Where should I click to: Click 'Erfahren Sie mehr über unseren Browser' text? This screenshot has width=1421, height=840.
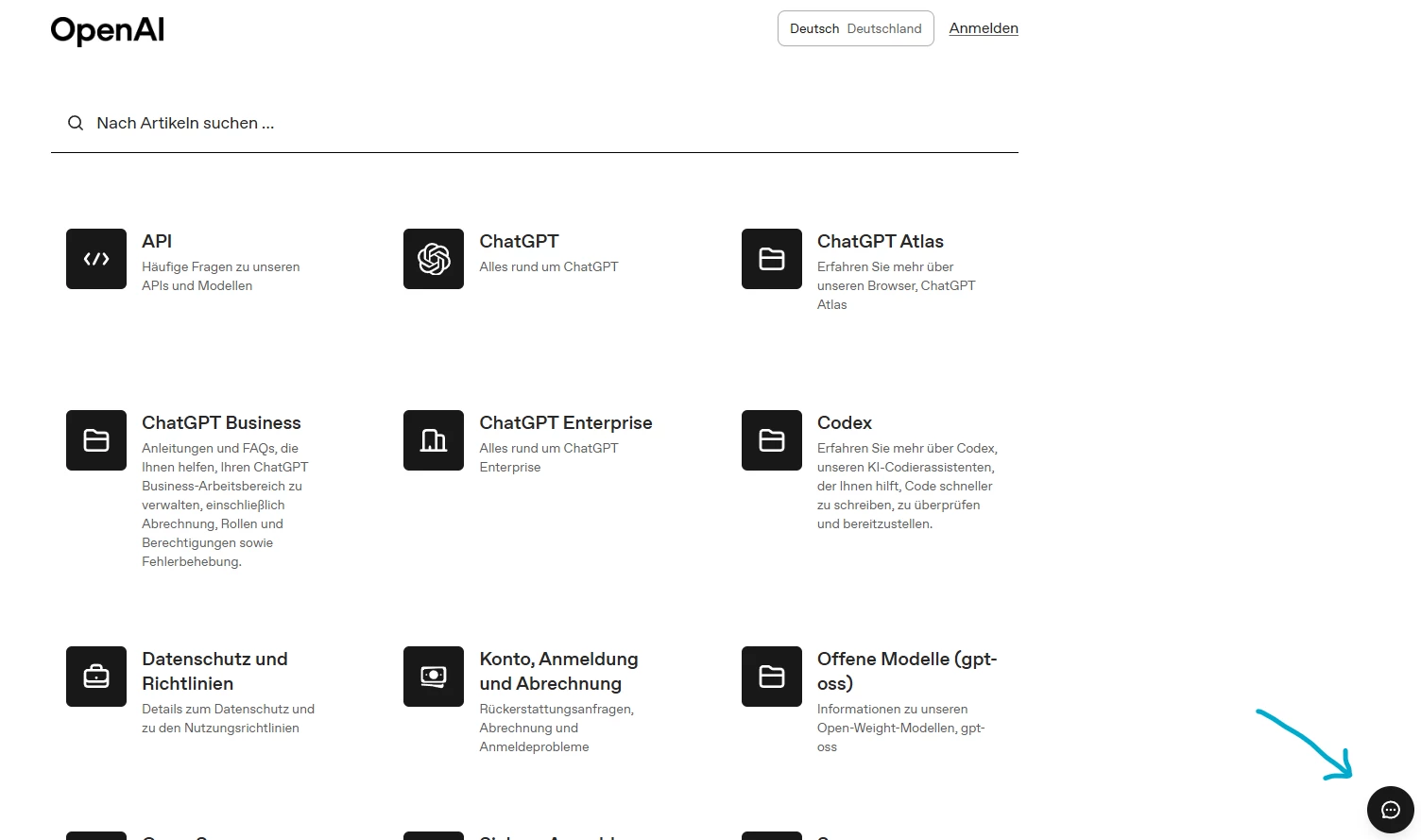click(896, 285)
